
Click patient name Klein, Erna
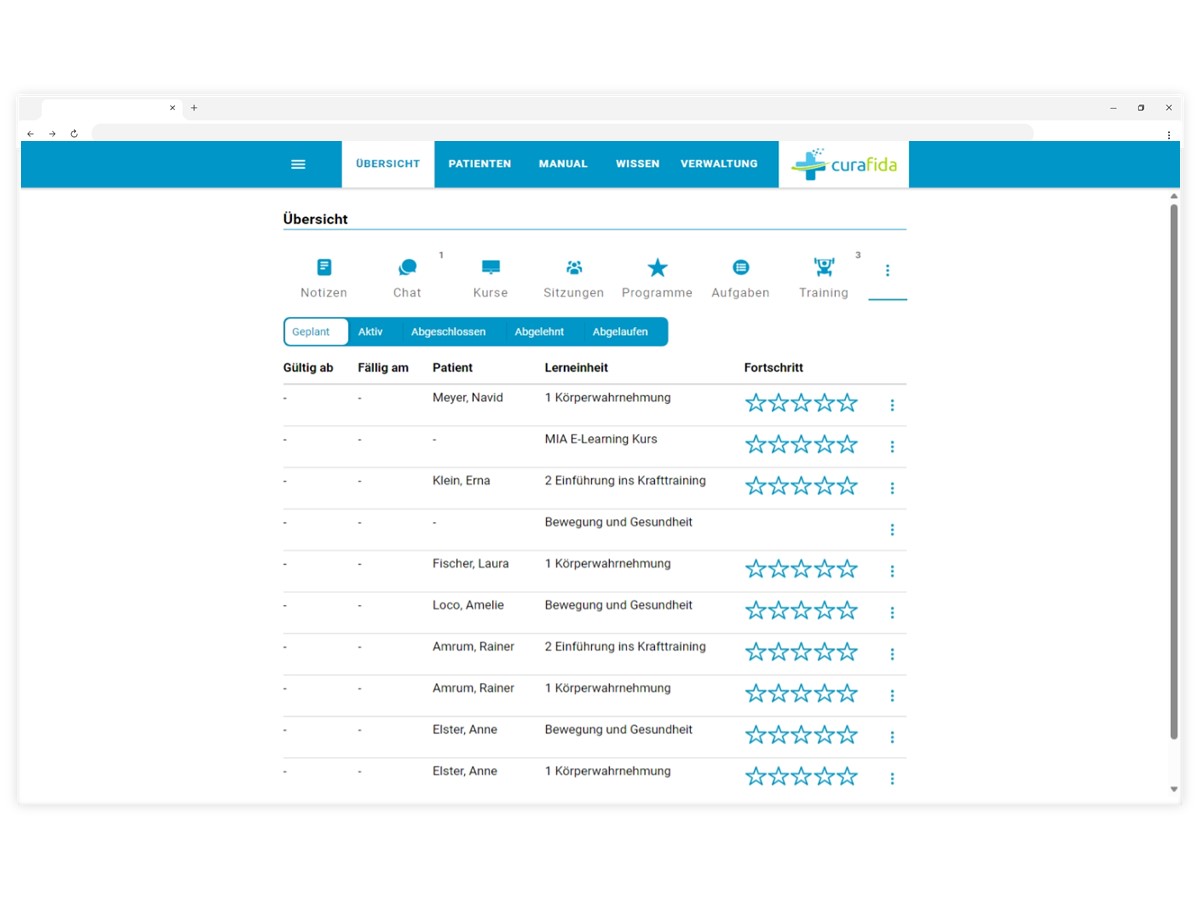coord(461,481)
